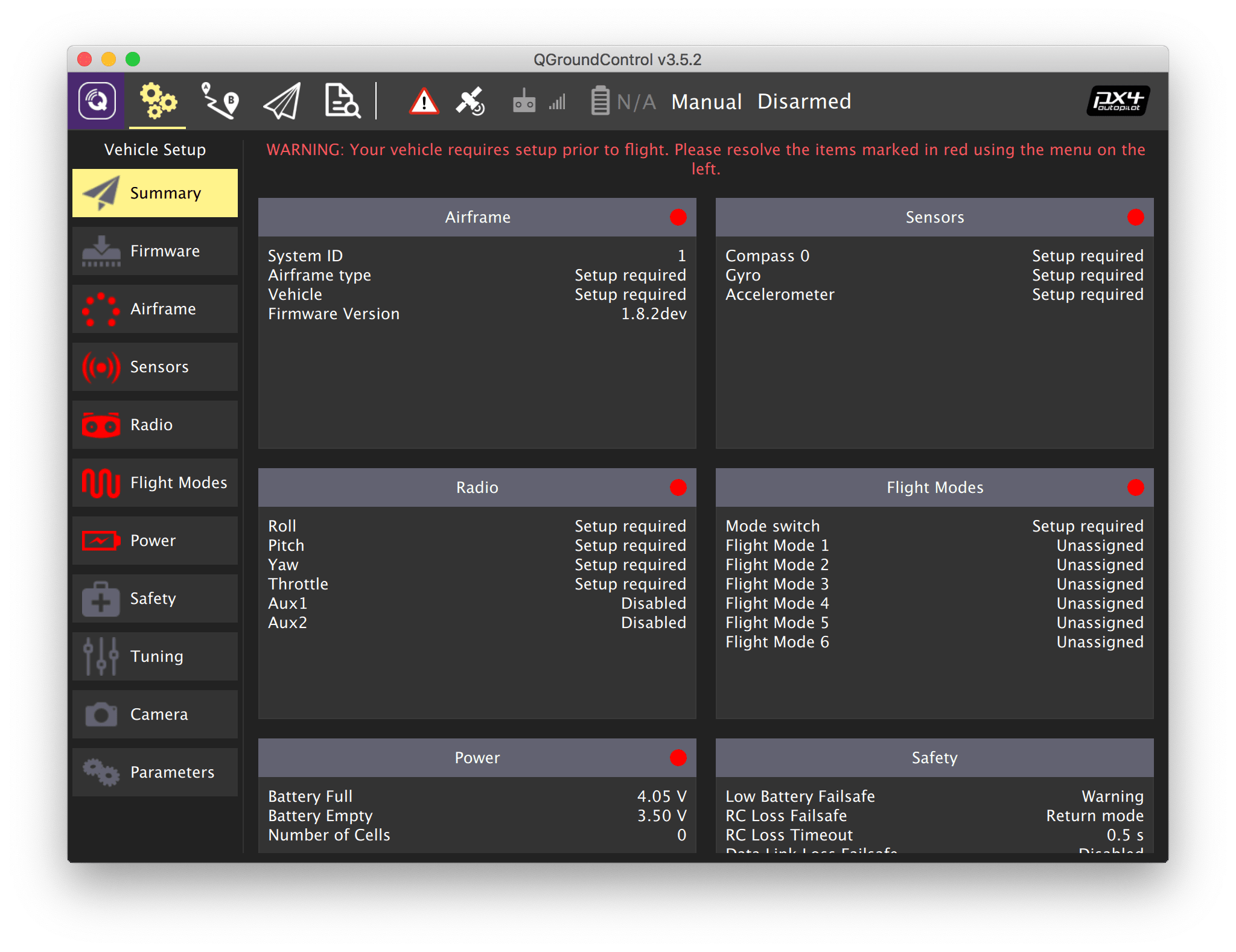
Task: Open the Analyze log viewer icon
Action: (x=342, y=101)
